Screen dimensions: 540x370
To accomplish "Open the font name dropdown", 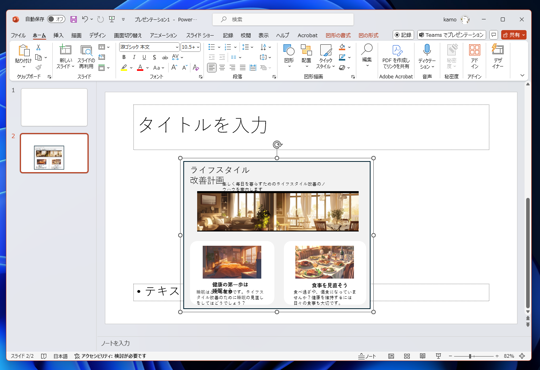I will 177,47.
